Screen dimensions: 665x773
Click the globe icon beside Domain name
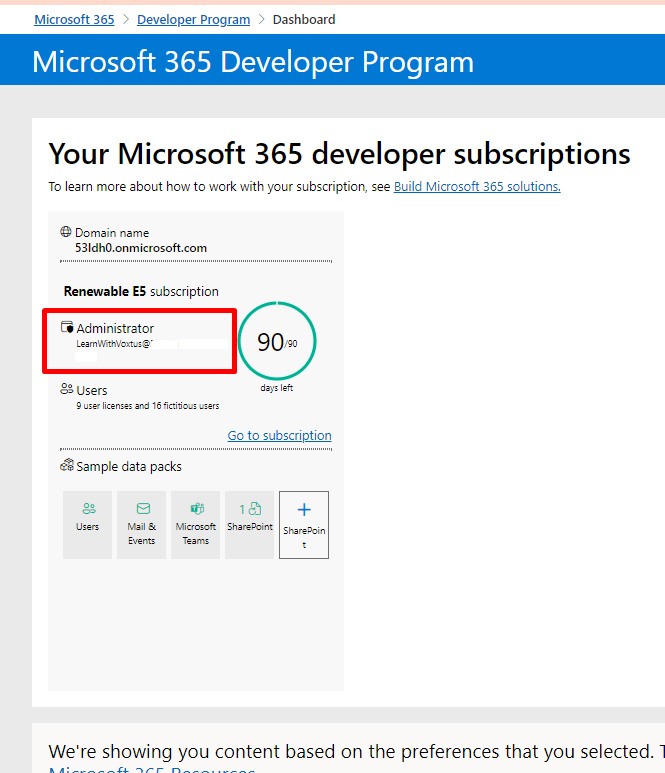click(x=66, y=232)
